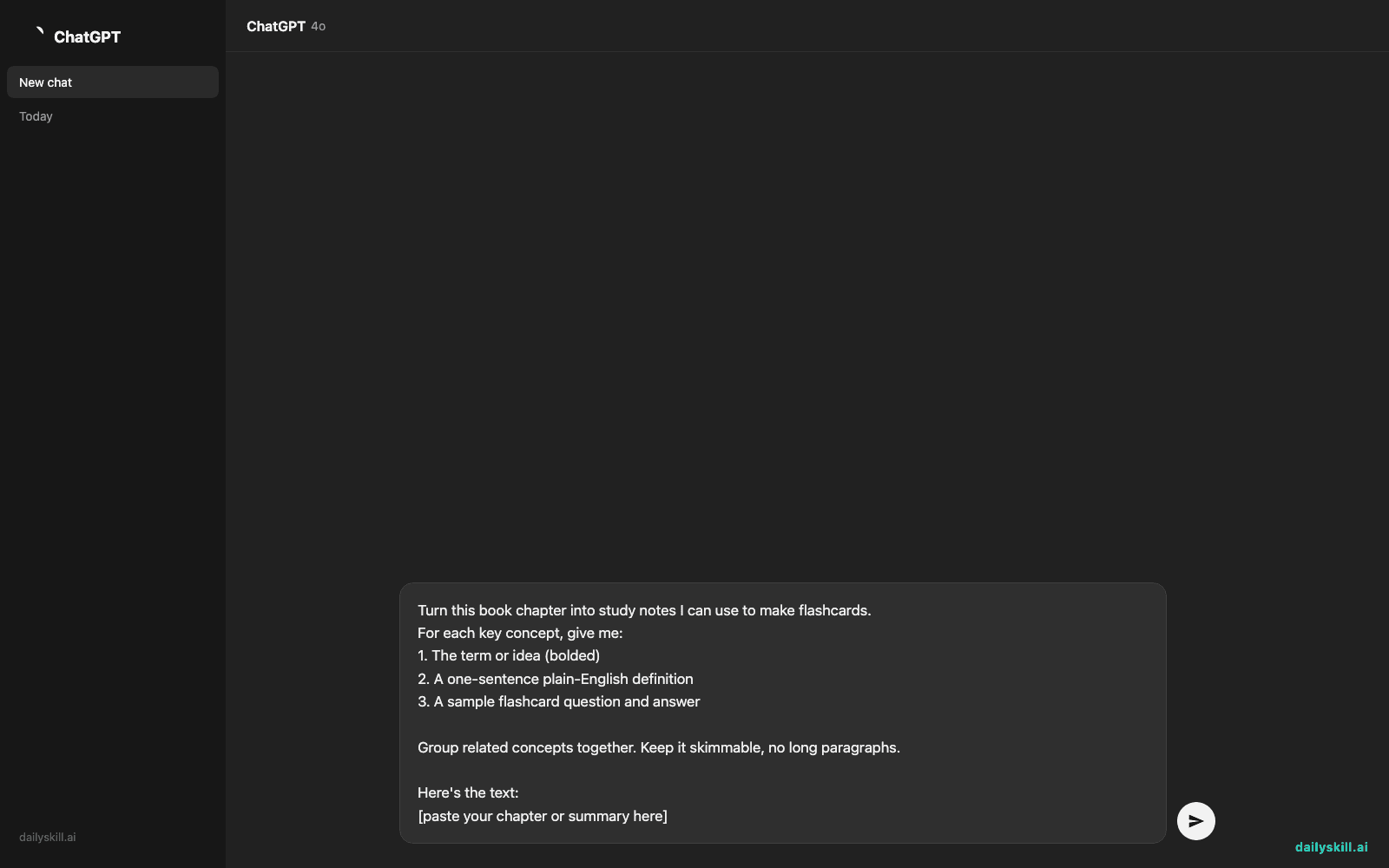
Task: Send the message with the arrow button
Action: [x=1195, y=820]
